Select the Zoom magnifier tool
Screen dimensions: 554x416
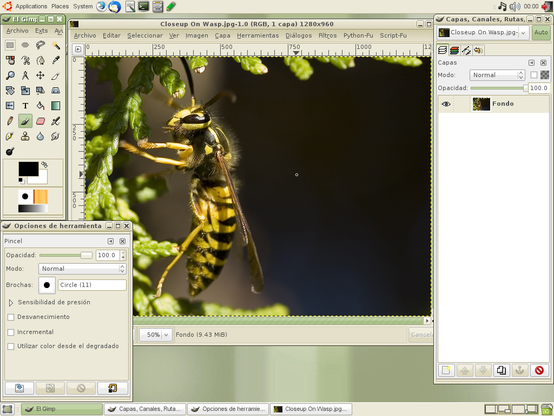[x=10, y=75]
